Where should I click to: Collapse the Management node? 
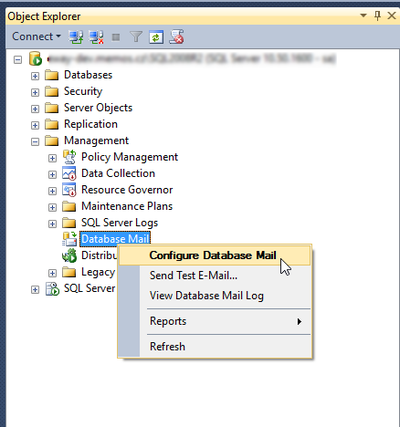point(35,142)
